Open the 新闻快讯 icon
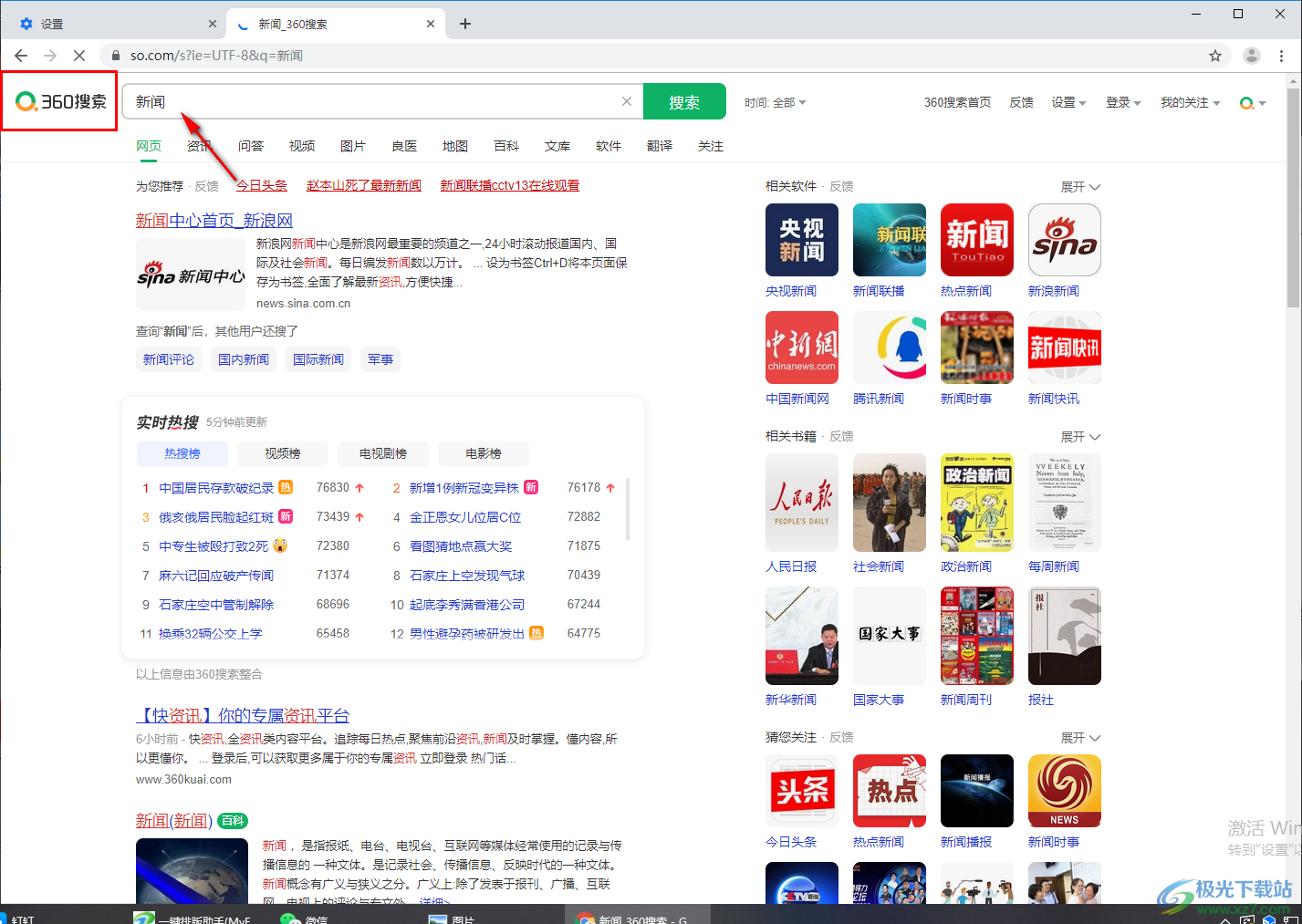Screen dimensions: 1302x924 click(x=1065, y=348)
